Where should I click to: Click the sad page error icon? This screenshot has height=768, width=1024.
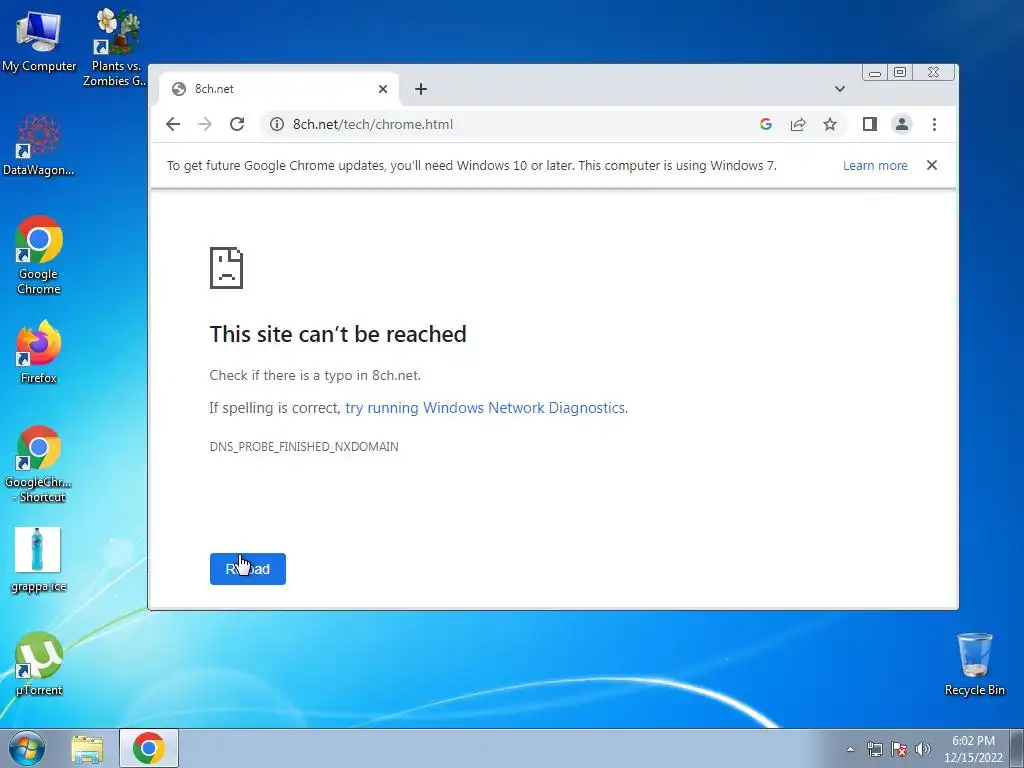(x=226, y=268)
